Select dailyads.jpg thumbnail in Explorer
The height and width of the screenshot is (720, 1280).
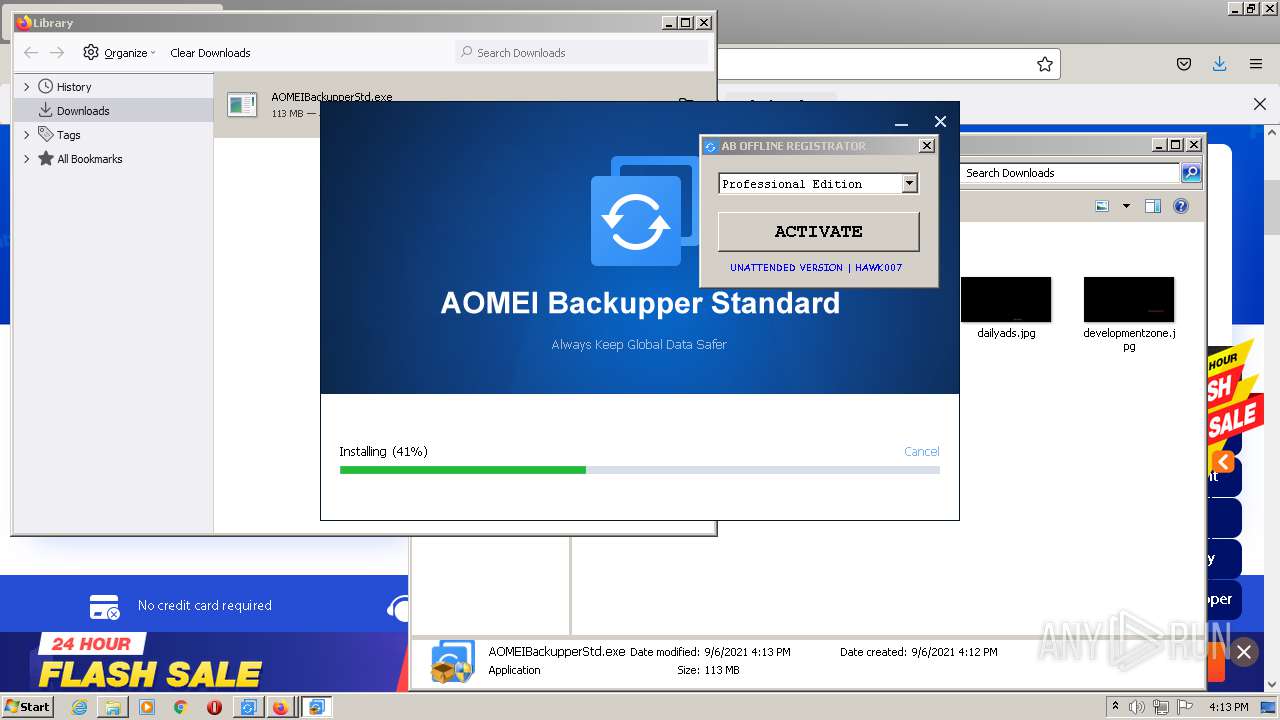point(1006,300)
